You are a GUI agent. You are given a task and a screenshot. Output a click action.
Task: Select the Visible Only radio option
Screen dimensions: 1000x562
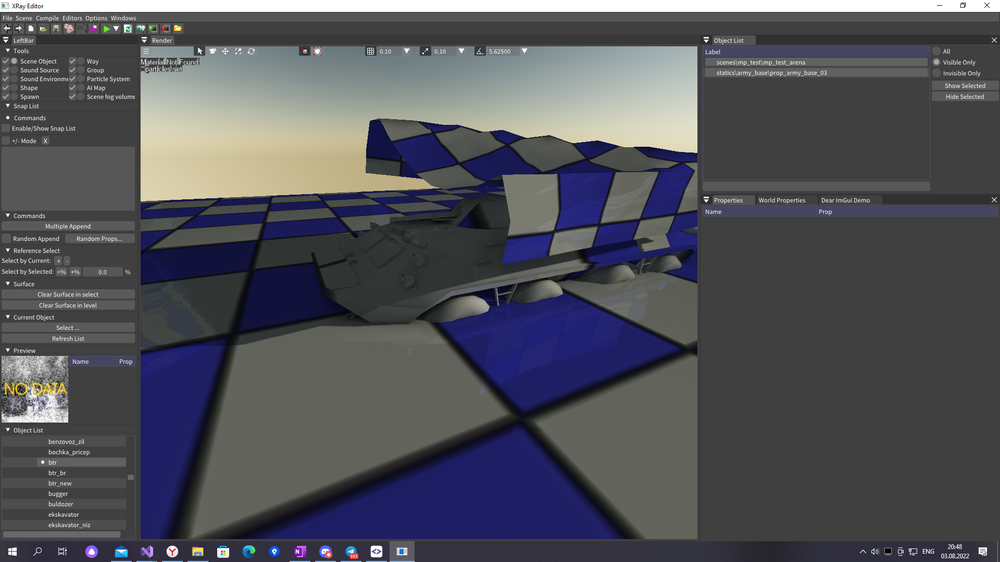(937, 63)
